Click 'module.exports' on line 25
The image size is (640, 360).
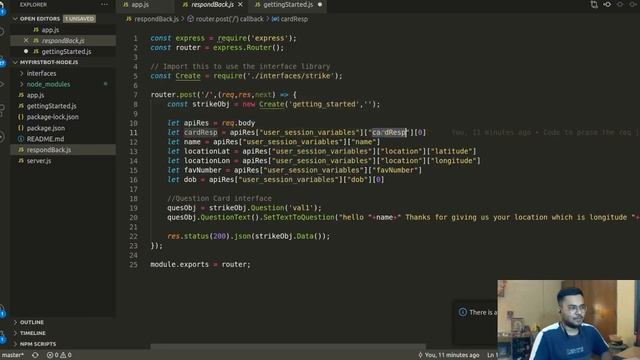tap(179, 264)
